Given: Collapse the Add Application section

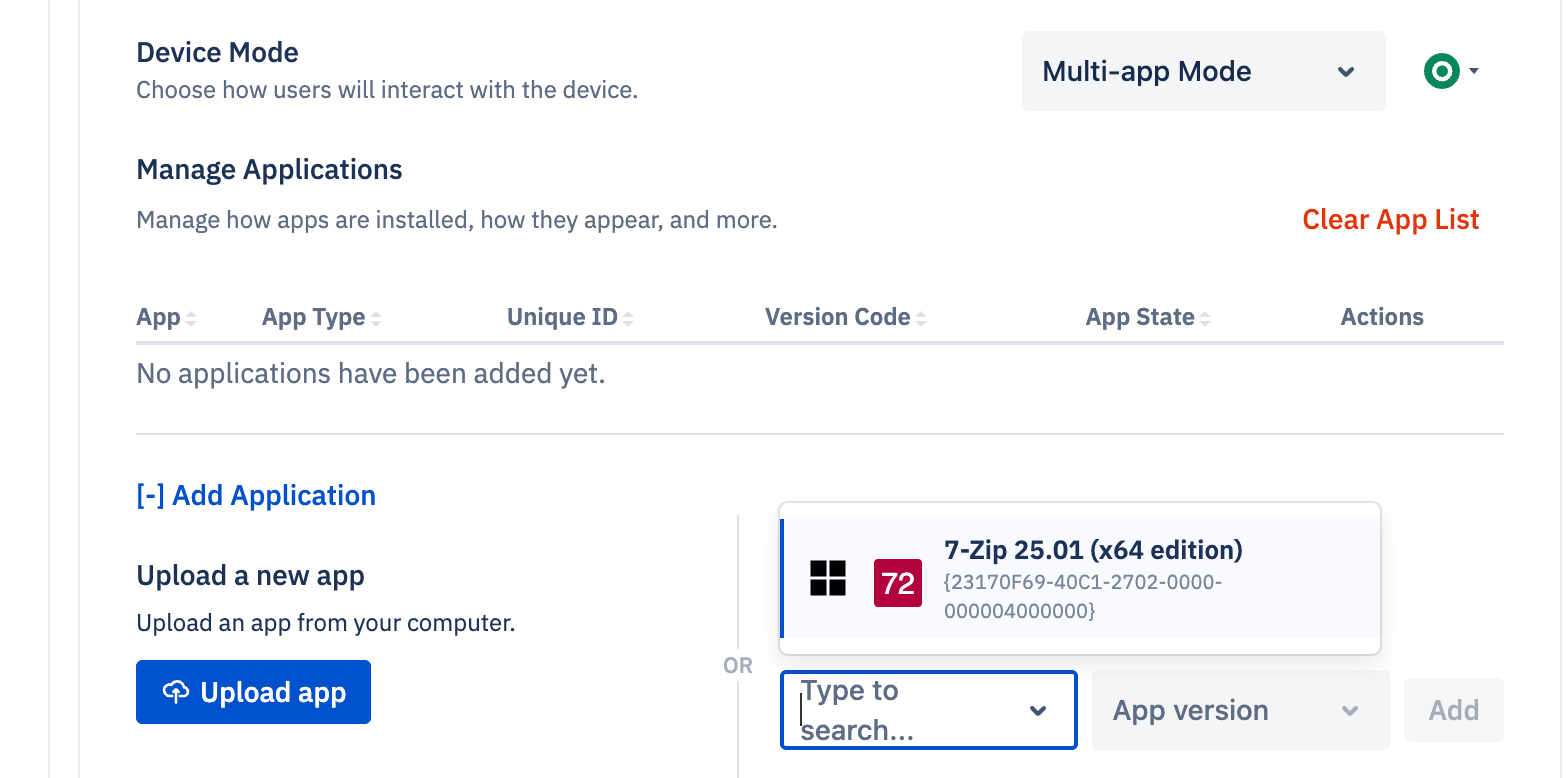Looking at the screenshot, I should tap(150, 495).
